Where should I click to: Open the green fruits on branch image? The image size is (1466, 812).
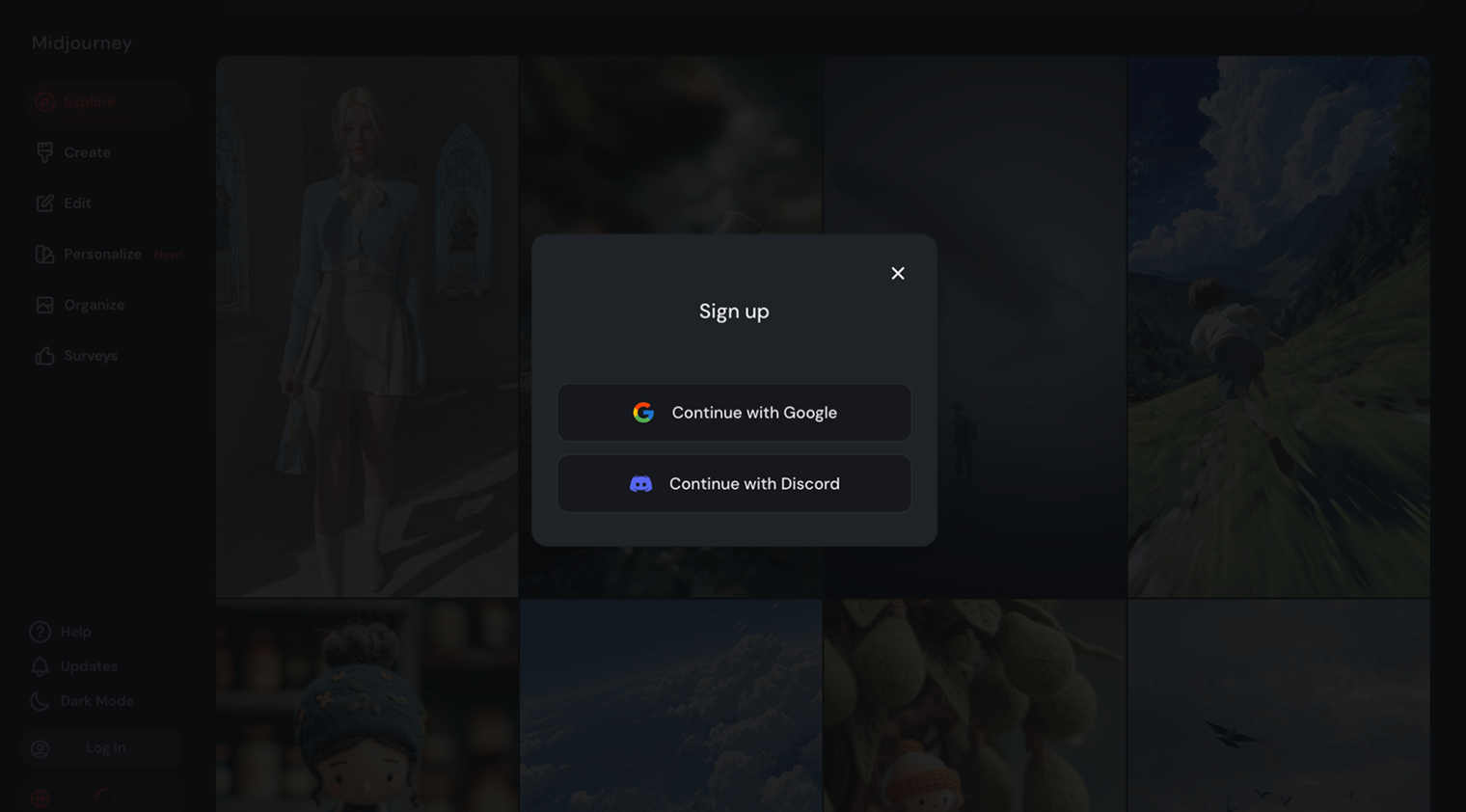[x=975, y=706]
